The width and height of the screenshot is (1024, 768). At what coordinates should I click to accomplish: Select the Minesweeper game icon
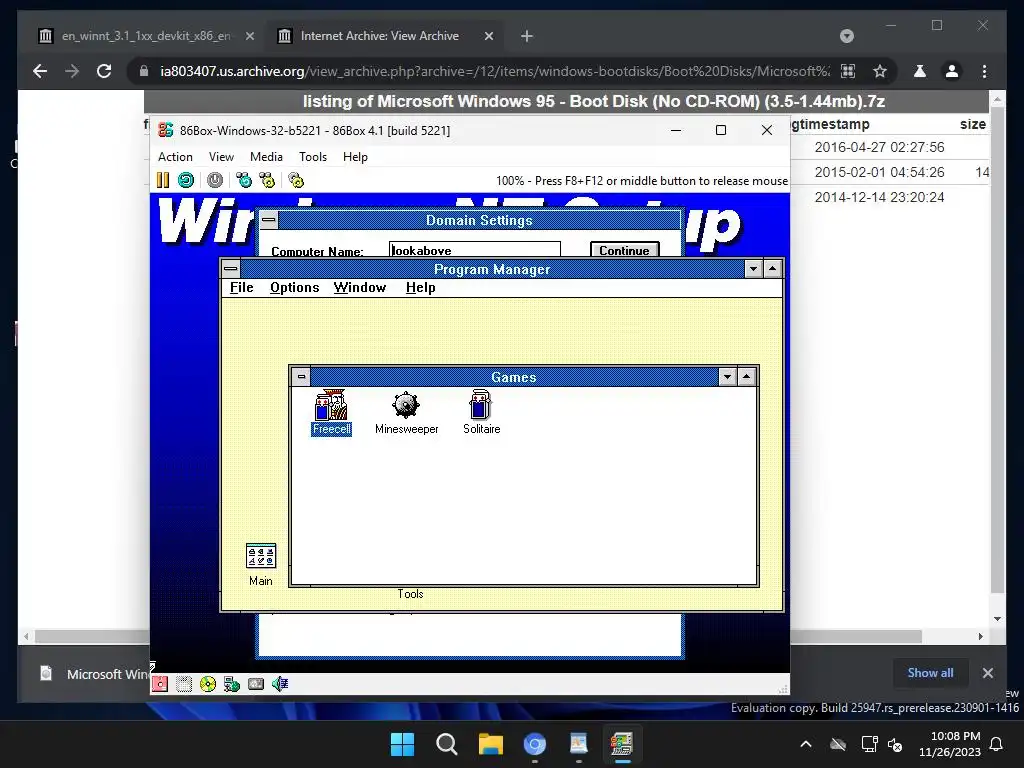pos(406,413)
